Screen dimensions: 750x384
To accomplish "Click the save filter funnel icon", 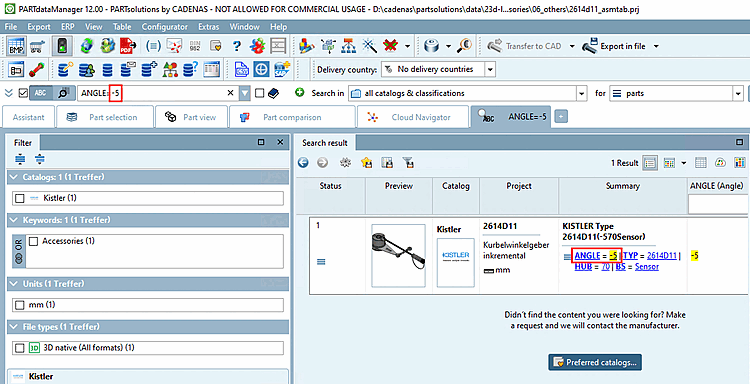I will point(408,163).
